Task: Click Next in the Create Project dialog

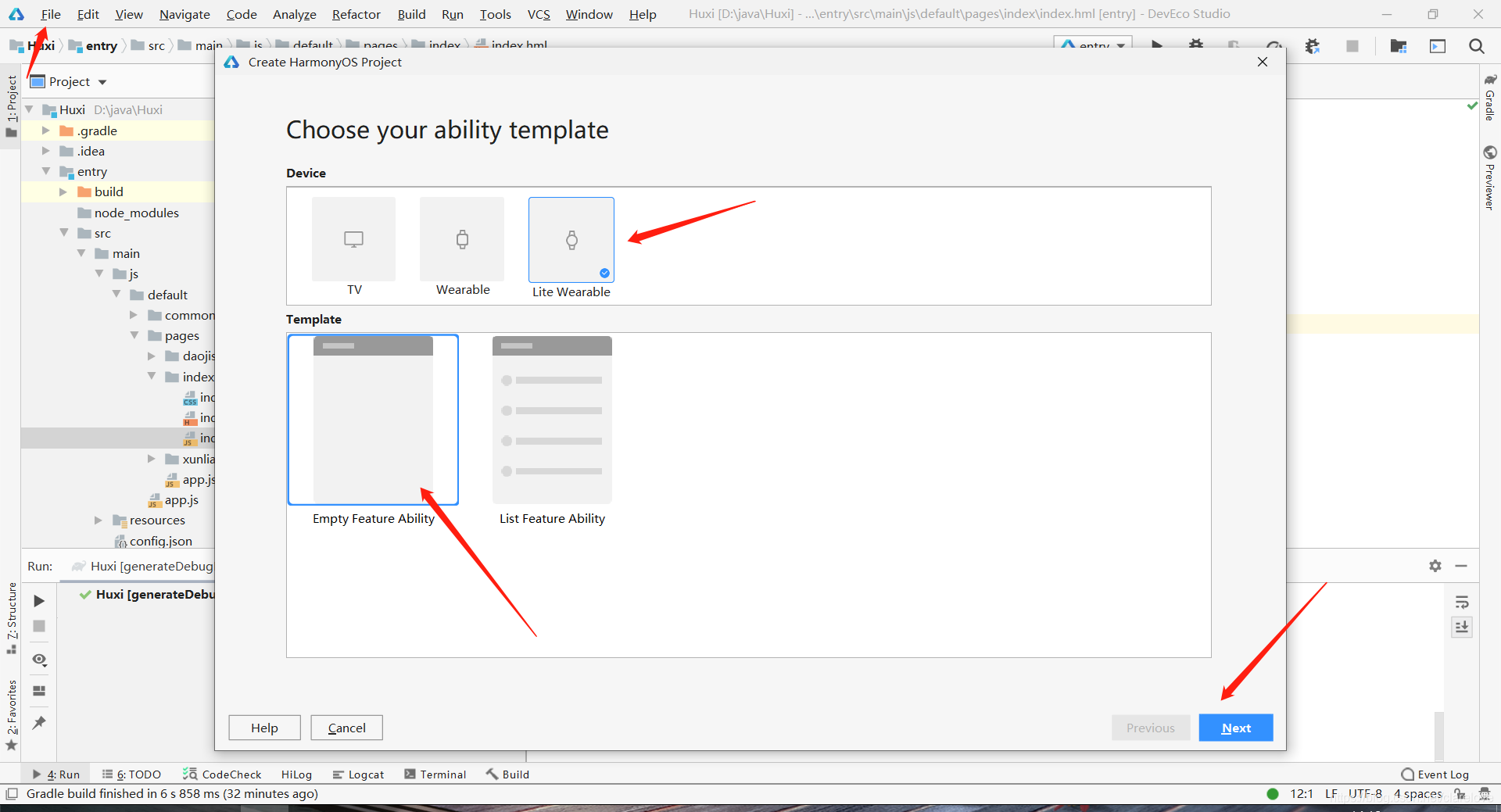Action: 1236,728
